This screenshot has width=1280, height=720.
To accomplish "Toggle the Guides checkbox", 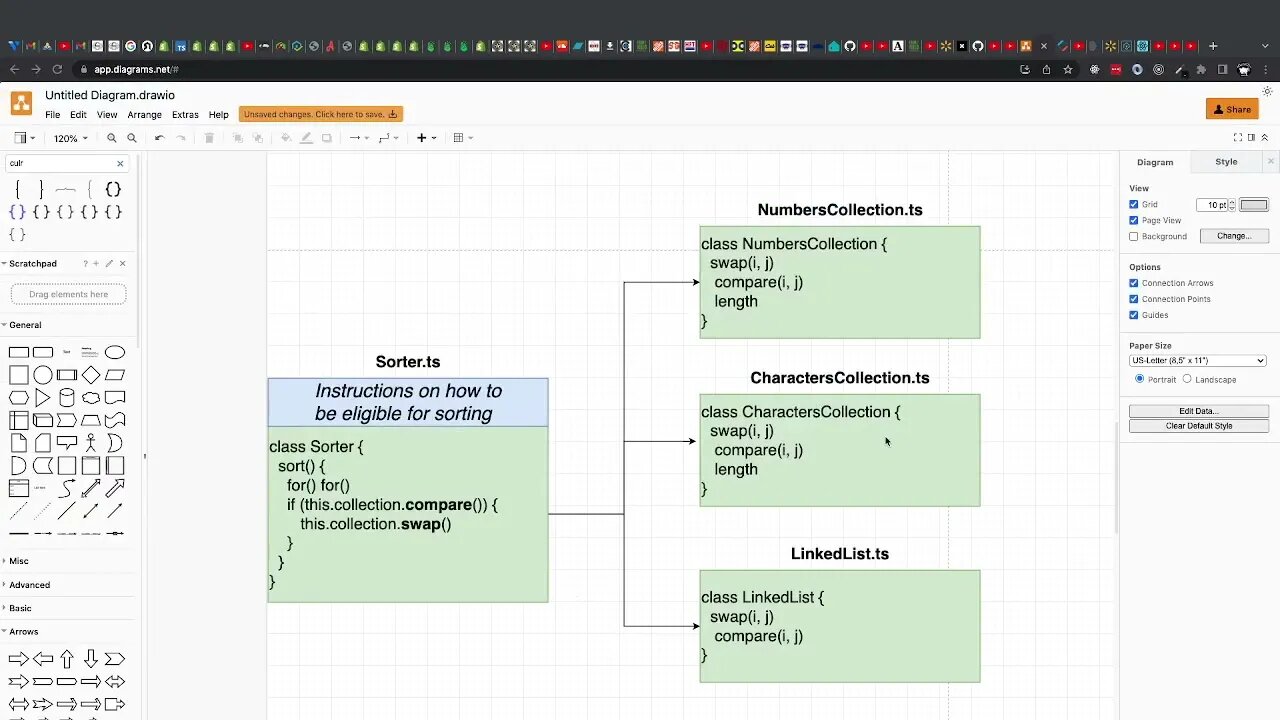I will (1134, 315).
